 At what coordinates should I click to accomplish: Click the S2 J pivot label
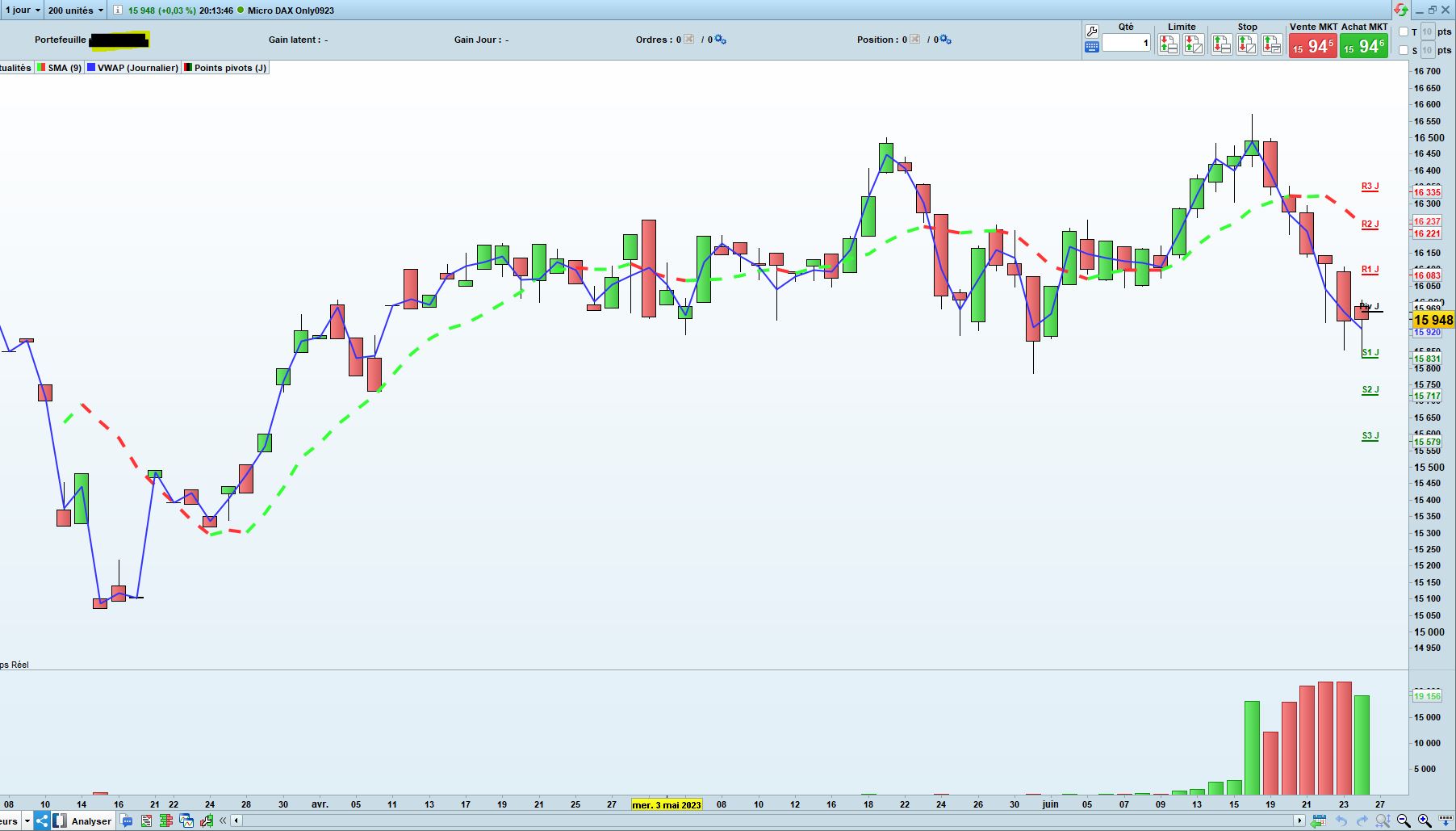[1370, 390]
